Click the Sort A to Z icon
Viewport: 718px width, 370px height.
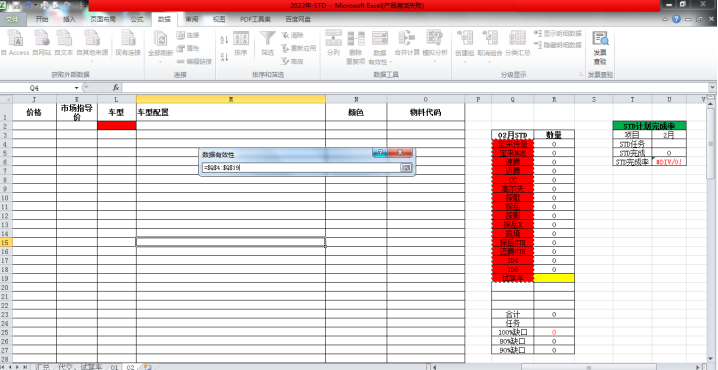(224, 40)
